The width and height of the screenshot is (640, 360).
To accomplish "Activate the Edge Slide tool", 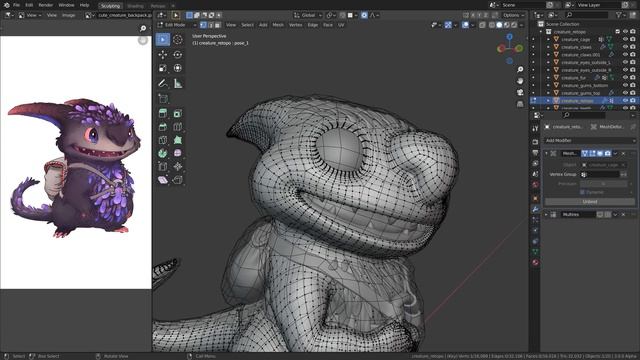I will [x=163, y=167].
